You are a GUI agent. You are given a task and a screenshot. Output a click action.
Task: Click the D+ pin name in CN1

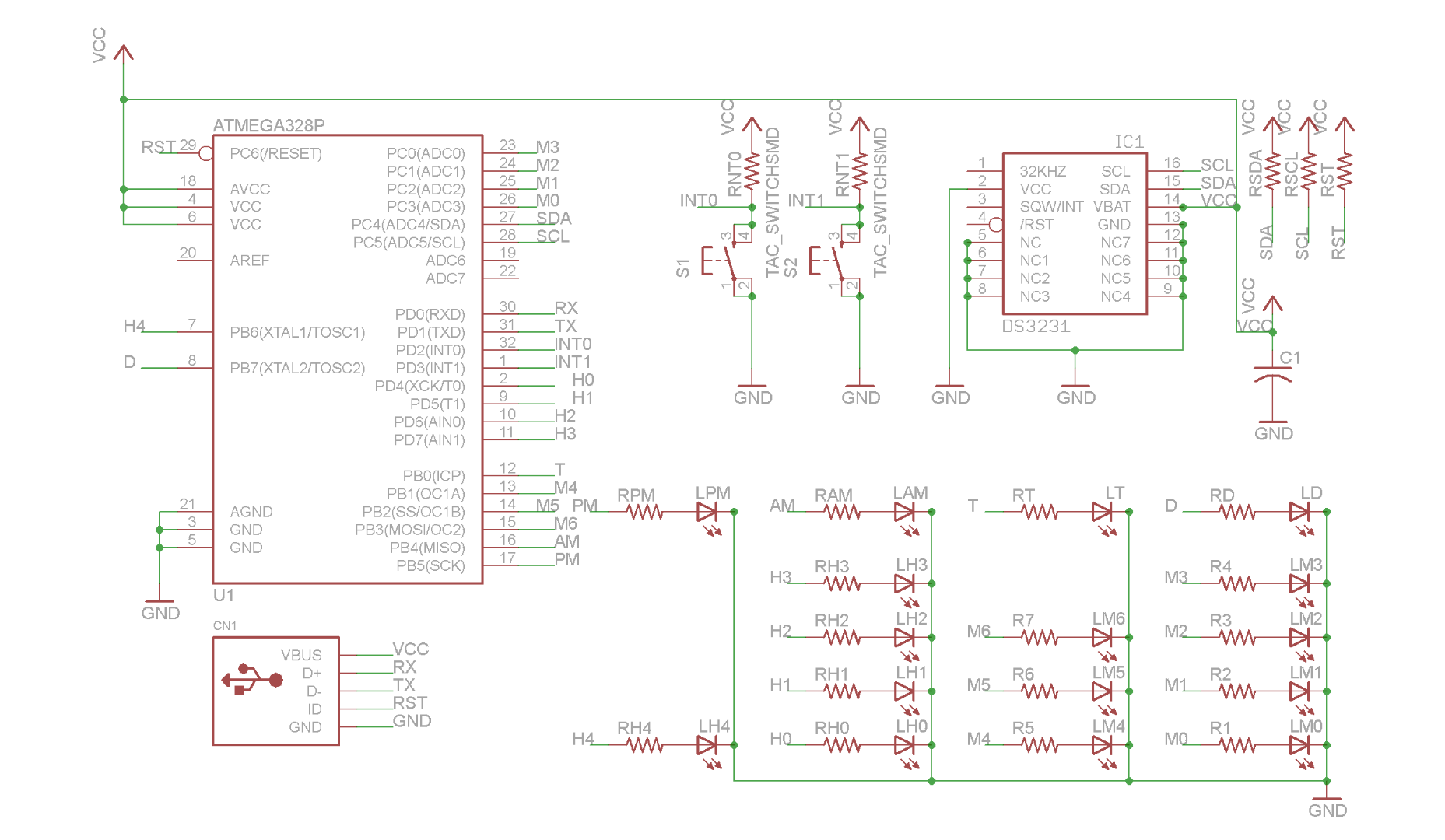(312, 673)
